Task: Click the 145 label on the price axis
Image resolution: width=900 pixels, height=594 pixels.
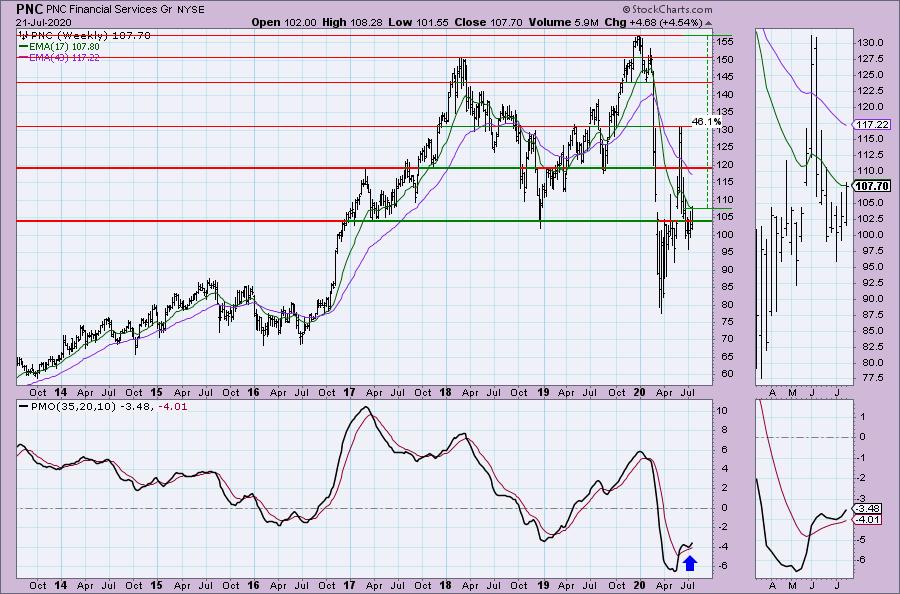Action: [724, 77]
